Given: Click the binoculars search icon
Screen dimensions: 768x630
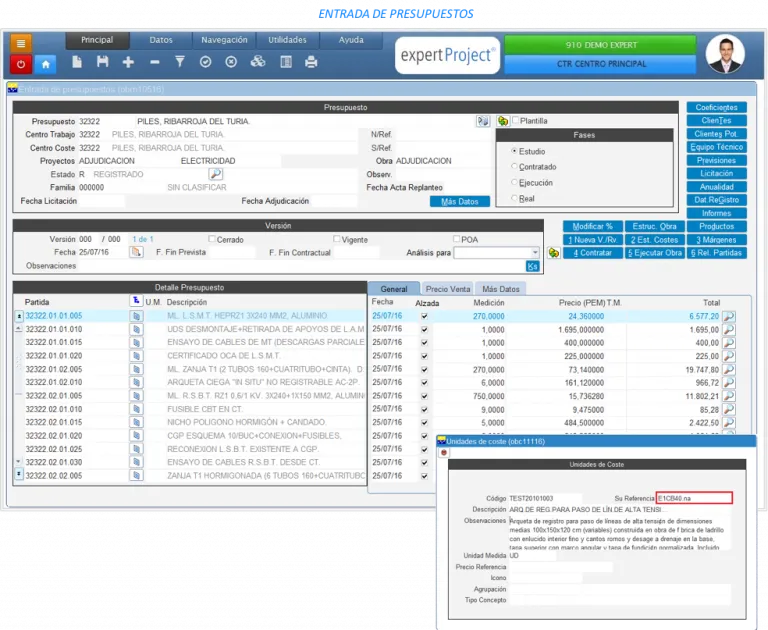Looking at the screenshot, I should point(258,62).
